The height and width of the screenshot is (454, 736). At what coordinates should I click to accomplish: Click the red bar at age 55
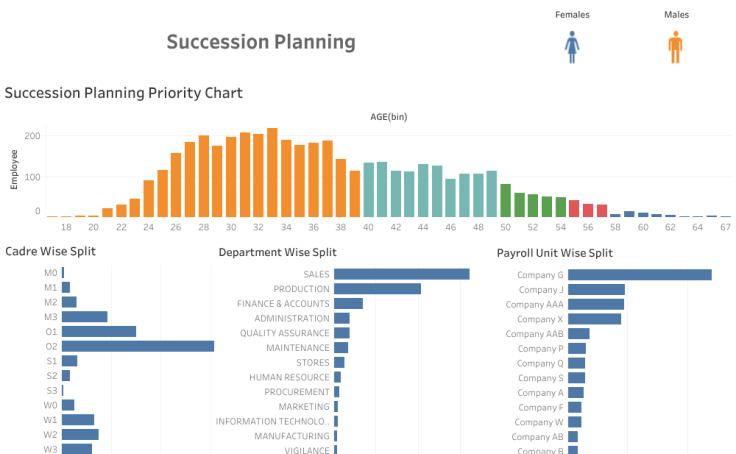(574, 208)
